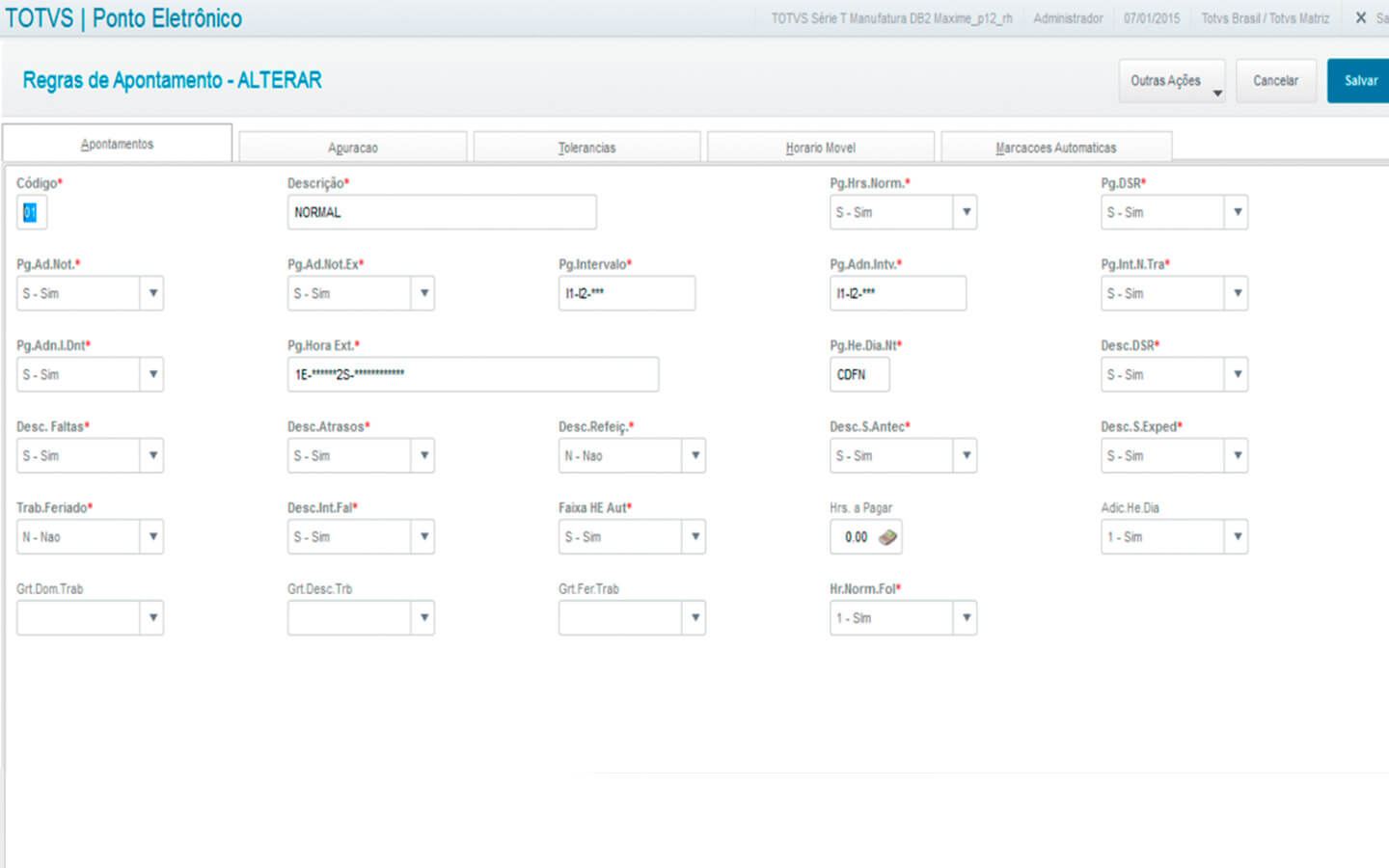The image size is (1389, 868).
Task: Open the Hr.Norm.Fol dropdown
Action: coord(966,618)
